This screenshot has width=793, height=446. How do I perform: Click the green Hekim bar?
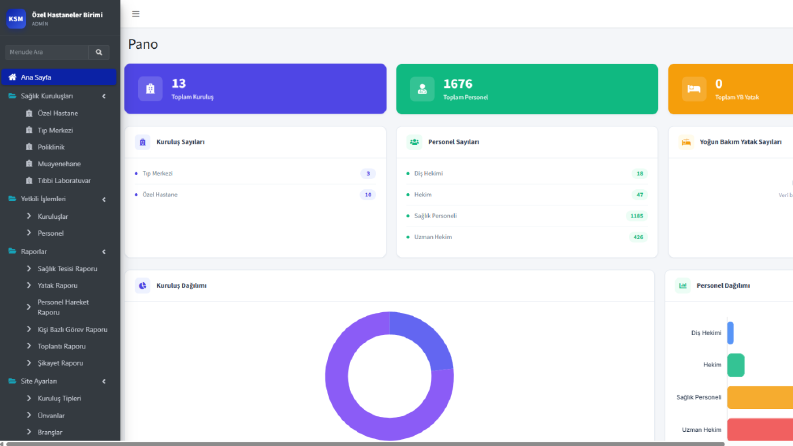(x=736, y=365)
